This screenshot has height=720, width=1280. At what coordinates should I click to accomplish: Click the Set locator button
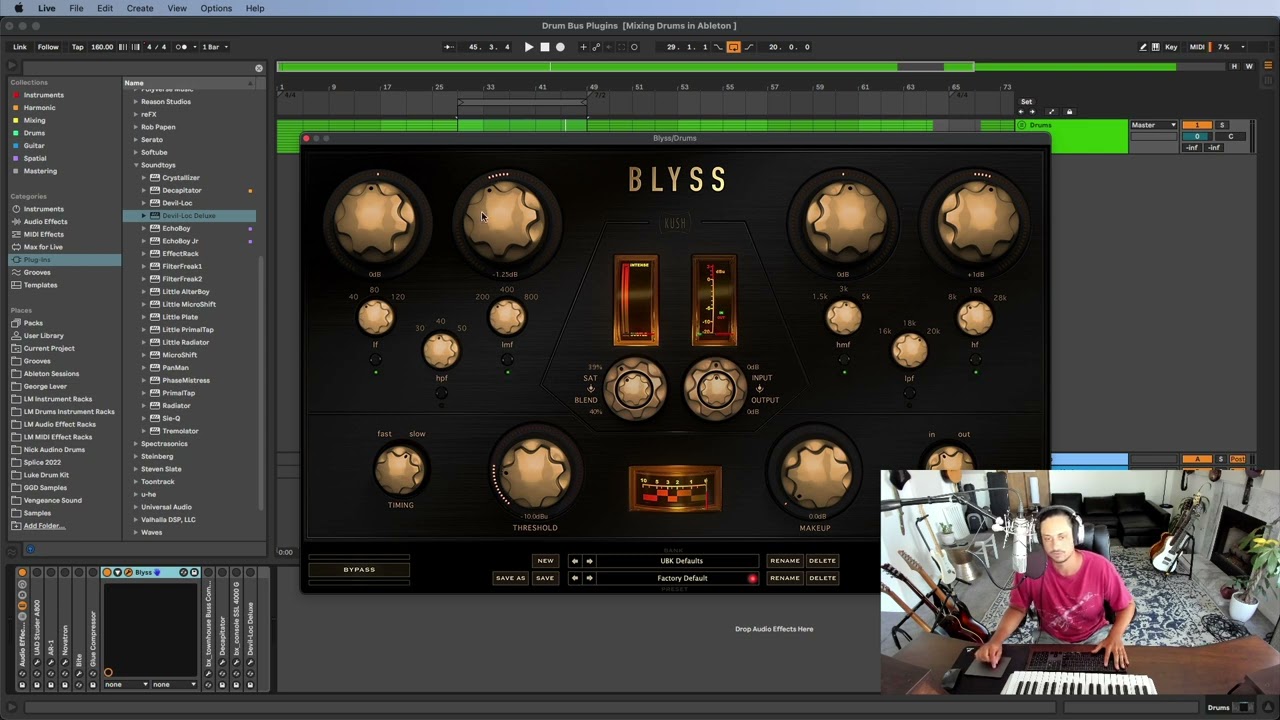pos(1026,102)
